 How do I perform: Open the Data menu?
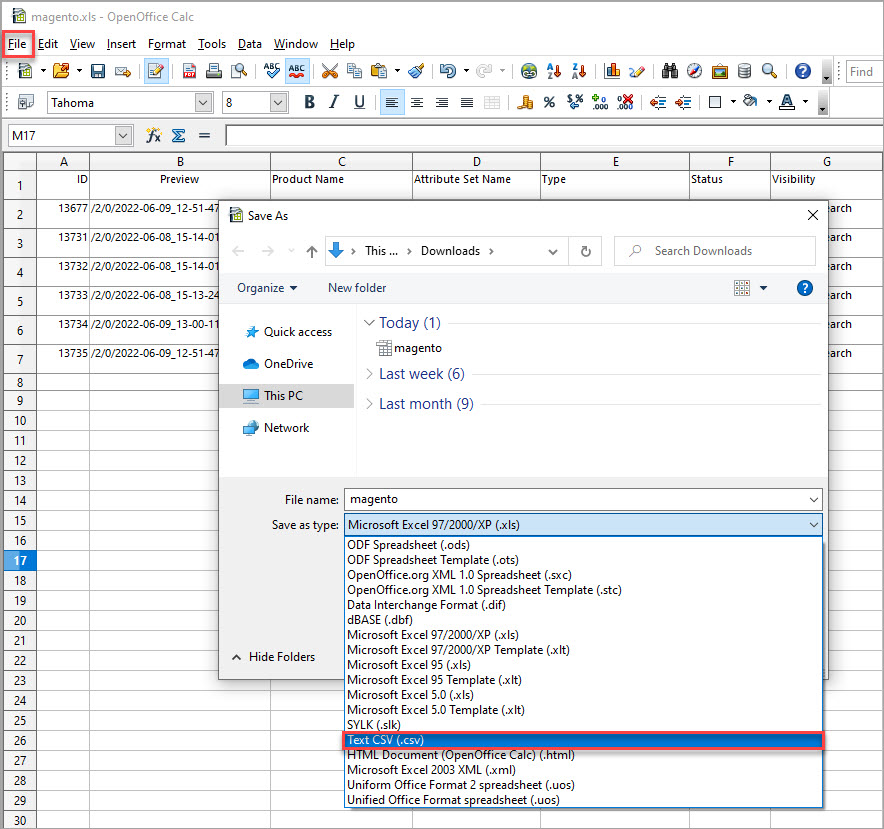250,44
